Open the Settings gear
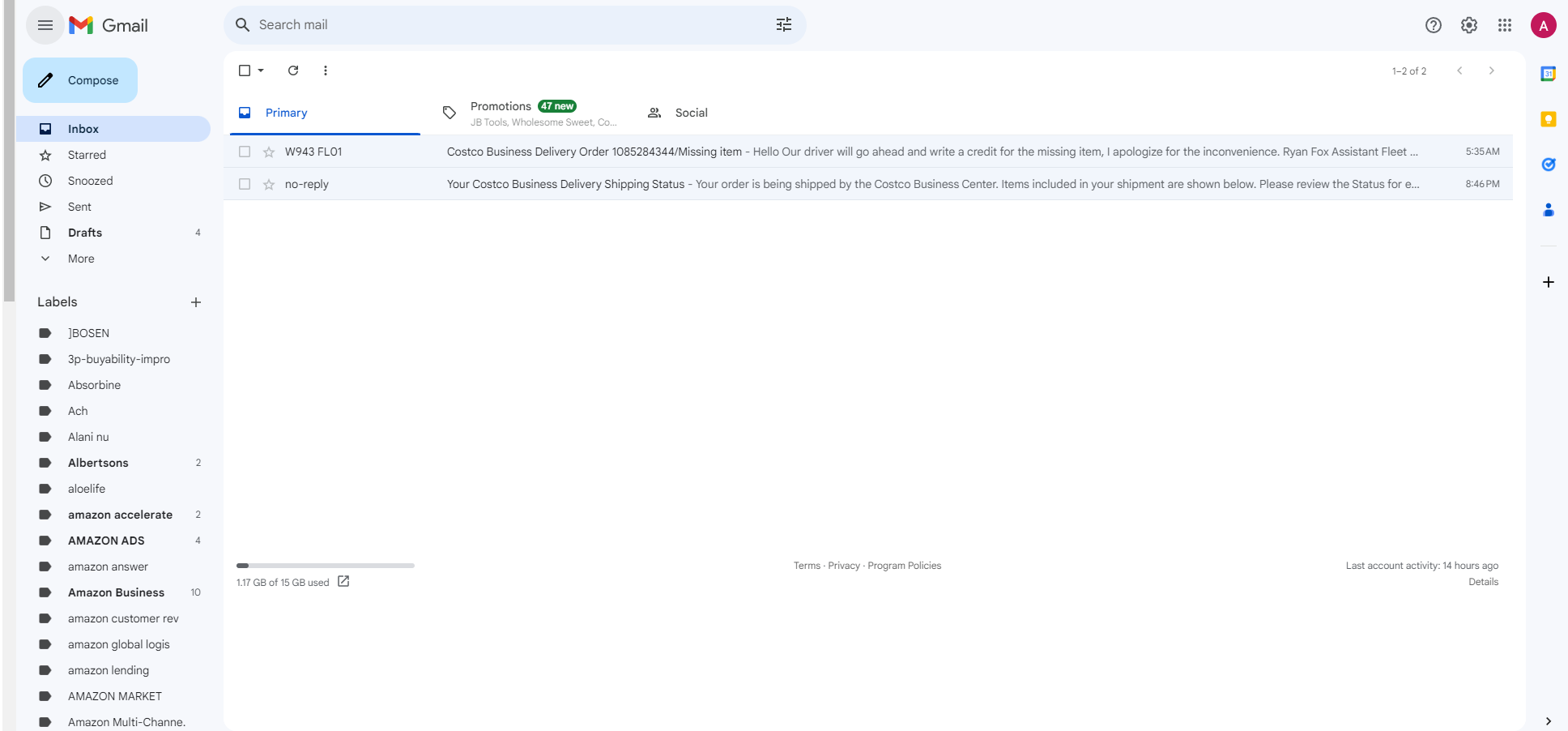This screenshot has height=731, width=1568. [1469, 25]
